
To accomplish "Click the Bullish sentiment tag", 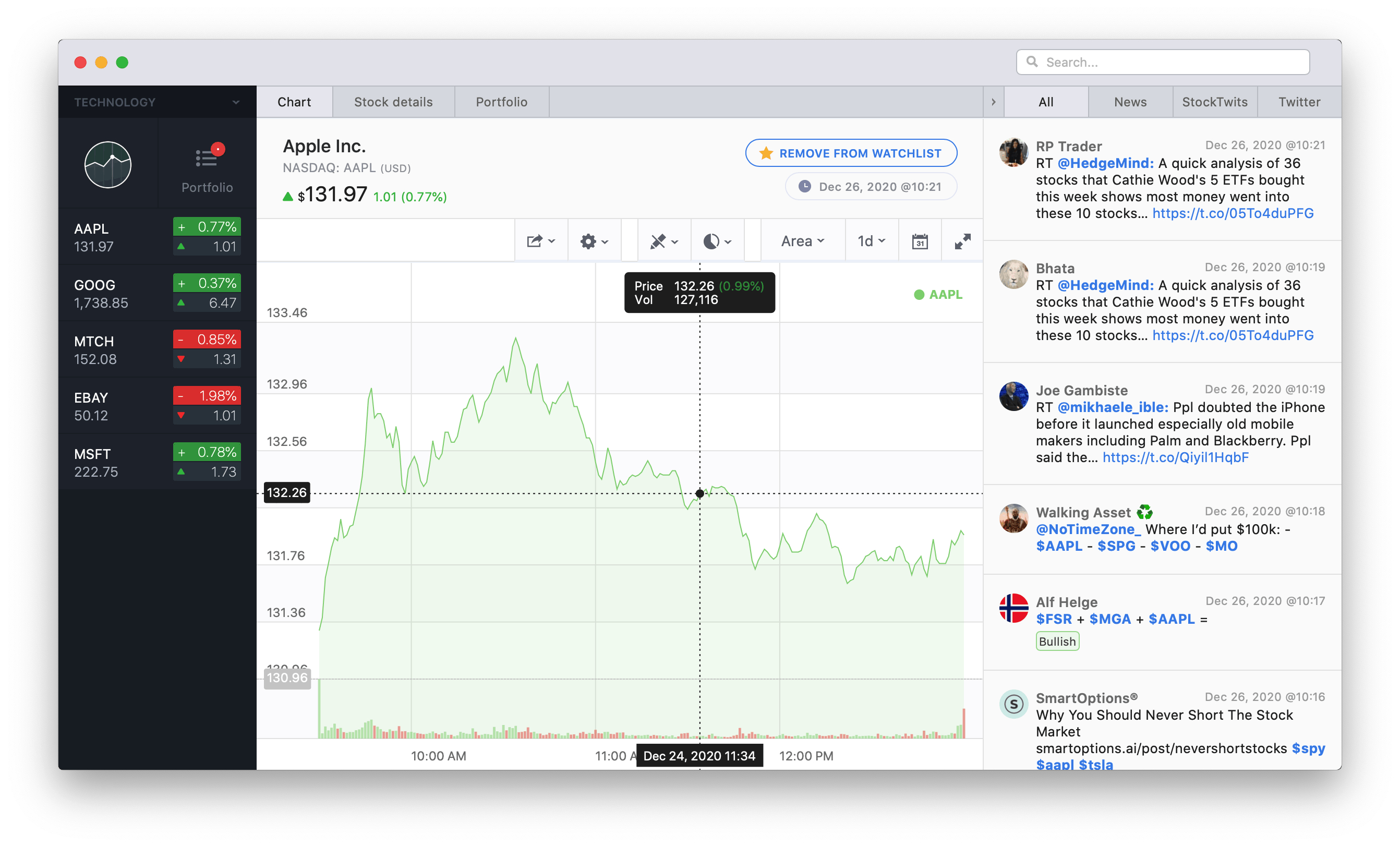I will tap(1057, 642).
